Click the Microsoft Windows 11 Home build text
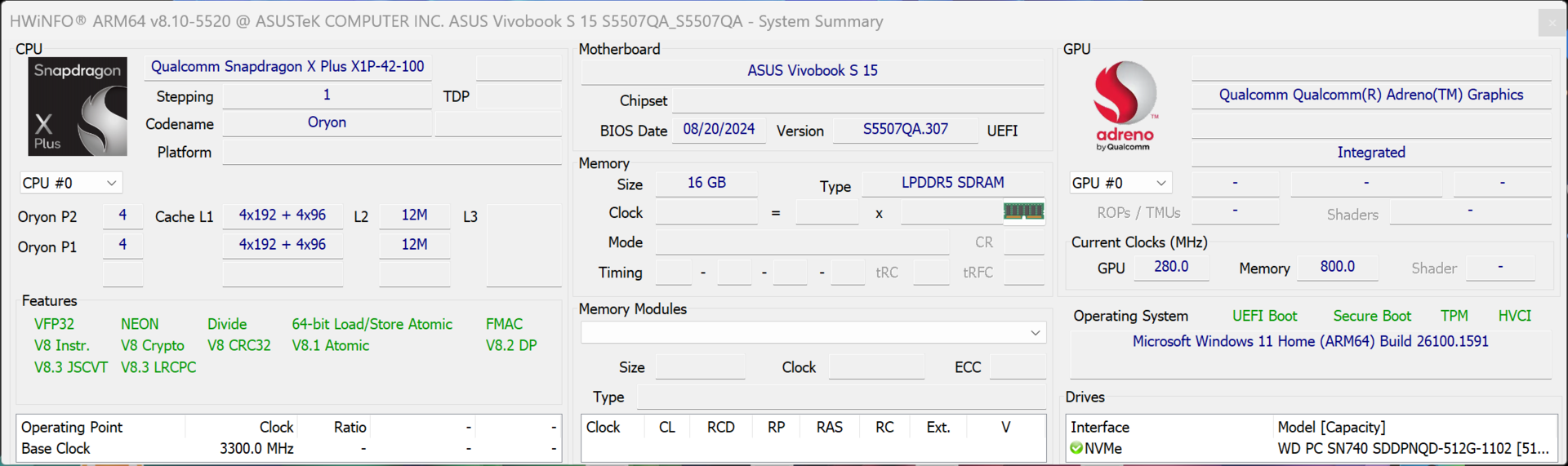This screenshot has height=466, width=1568. [x=1310, y=342]
